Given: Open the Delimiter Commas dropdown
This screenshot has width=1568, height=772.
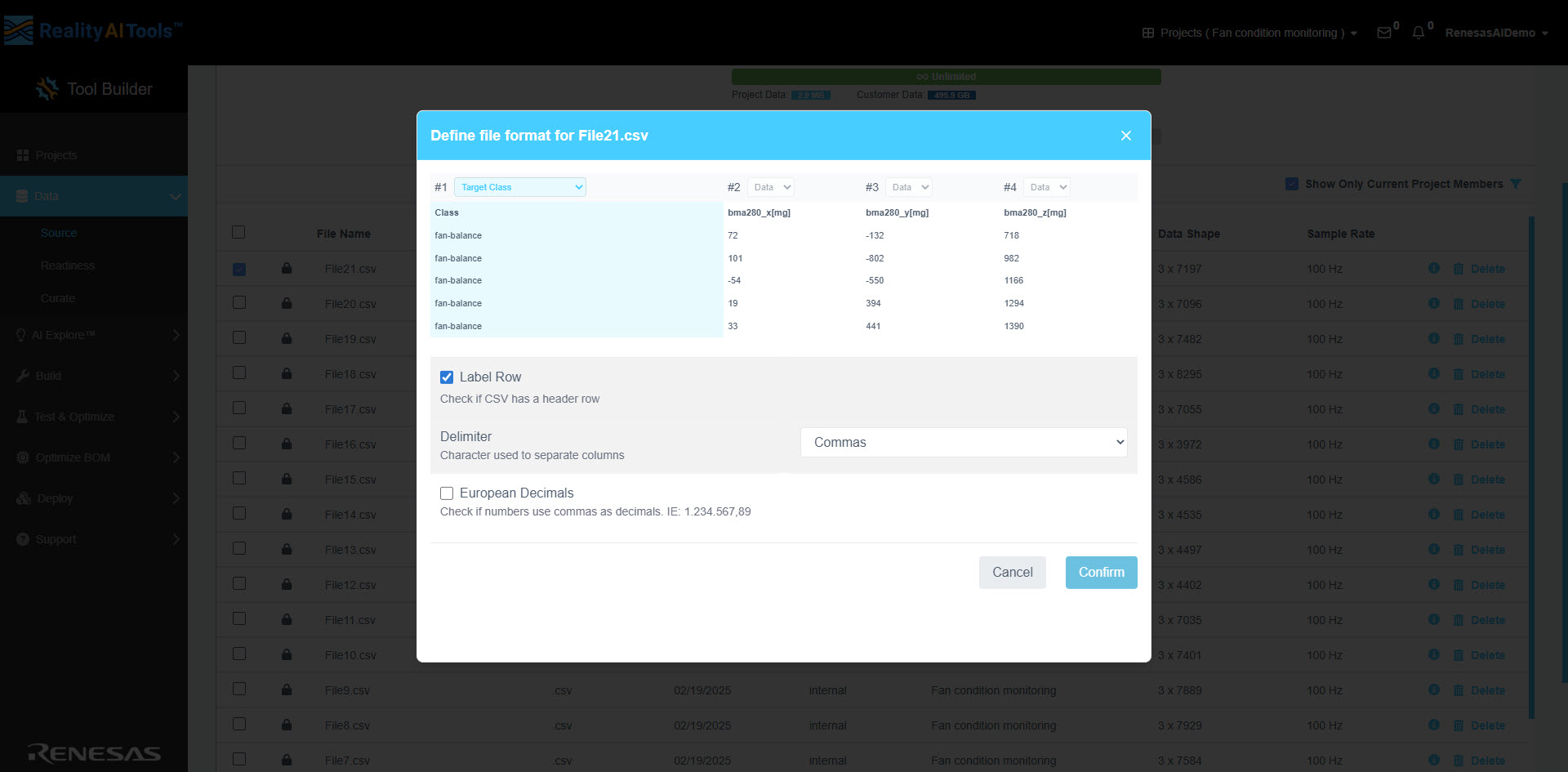Looking at the screenshot, I should (x=963, y=442).
